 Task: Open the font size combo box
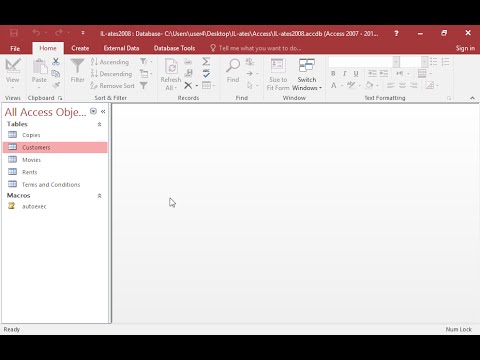(x=414, y=62)
